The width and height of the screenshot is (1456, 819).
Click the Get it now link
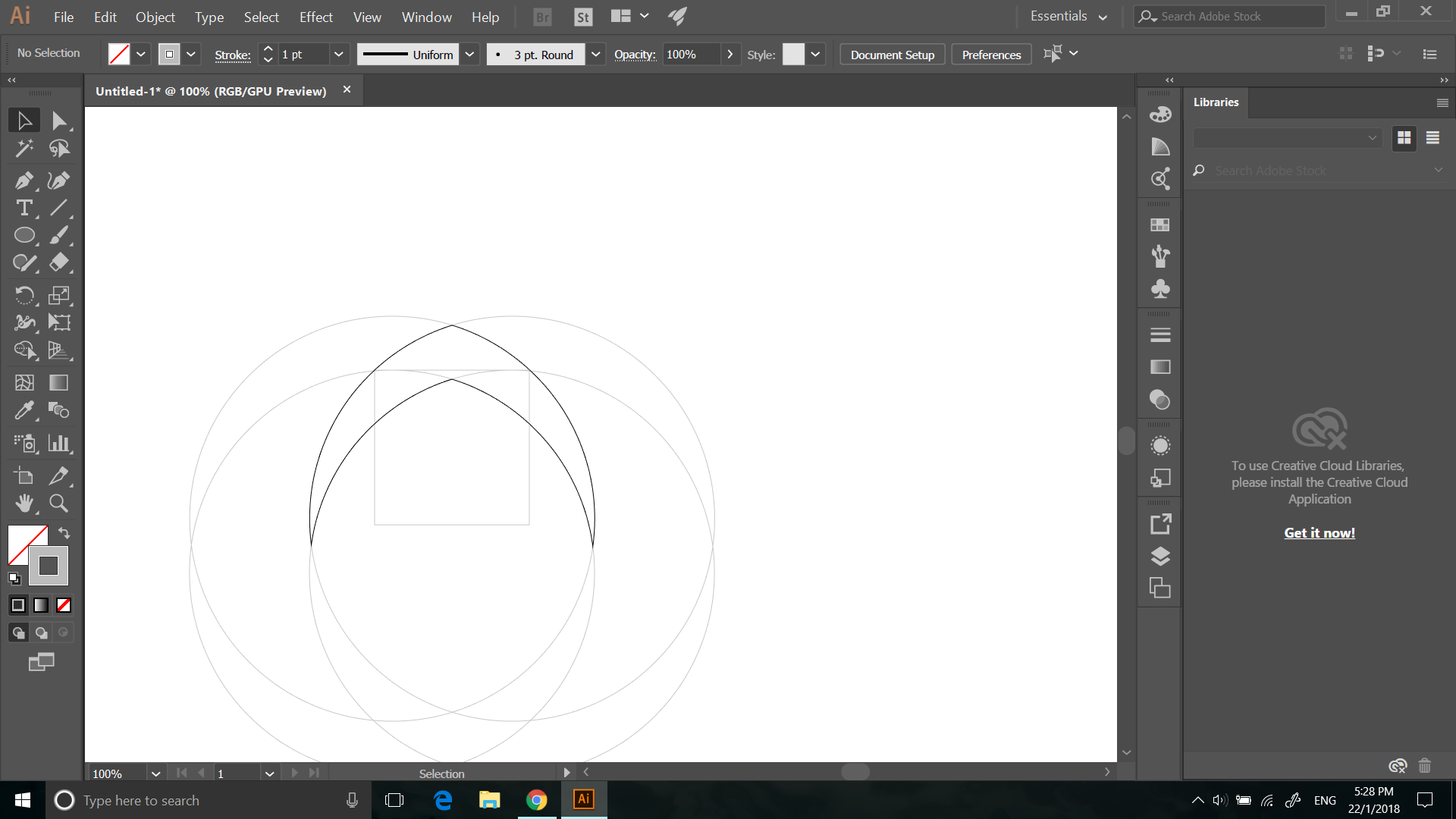click(1319, 532)
